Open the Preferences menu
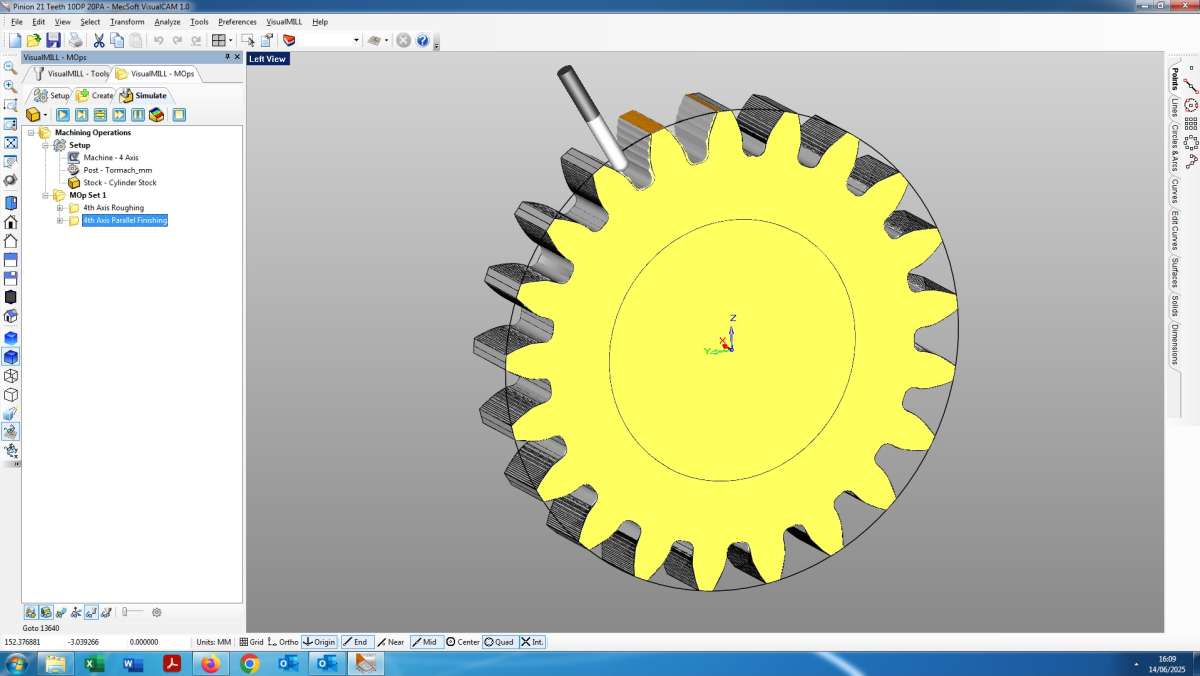Screen dimensions: 1200x676 (x=237, y=21)
